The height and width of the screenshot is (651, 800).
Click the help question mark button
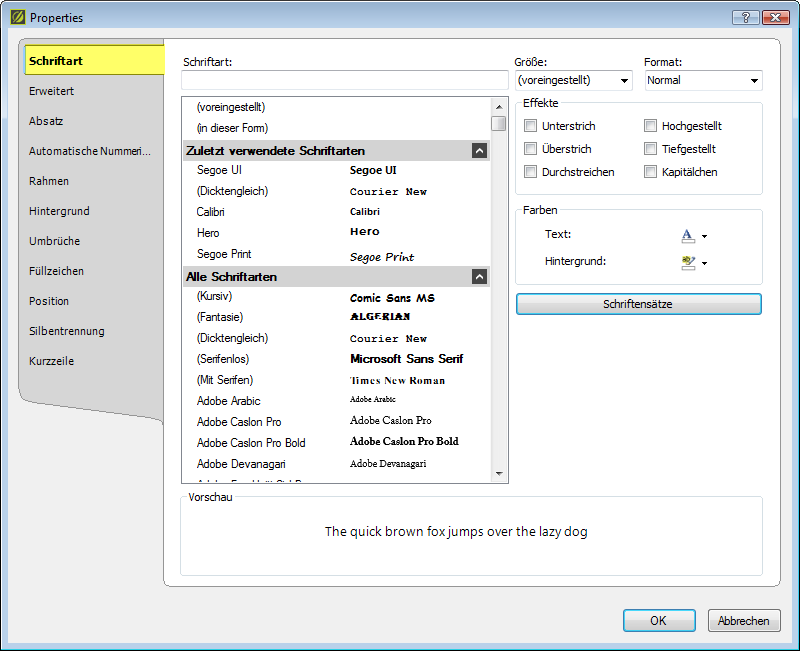745,17
